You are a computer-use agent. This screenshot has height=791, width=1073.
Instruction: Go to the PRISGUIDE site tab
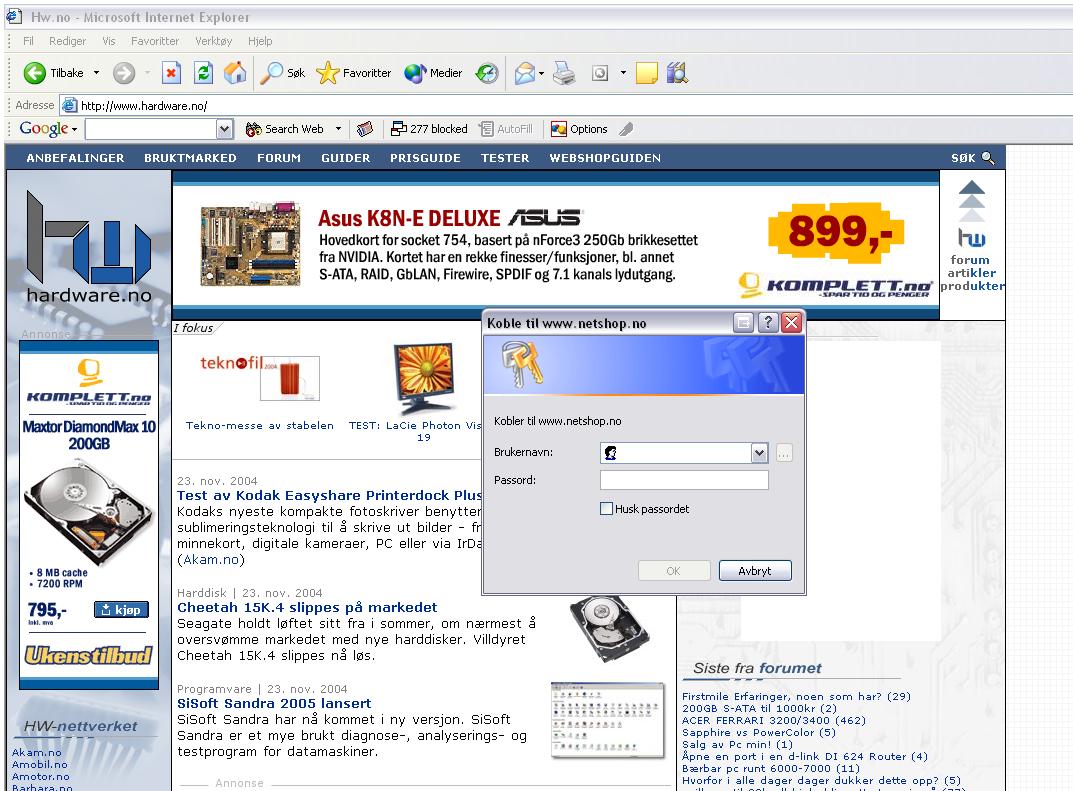click(426, 158)
